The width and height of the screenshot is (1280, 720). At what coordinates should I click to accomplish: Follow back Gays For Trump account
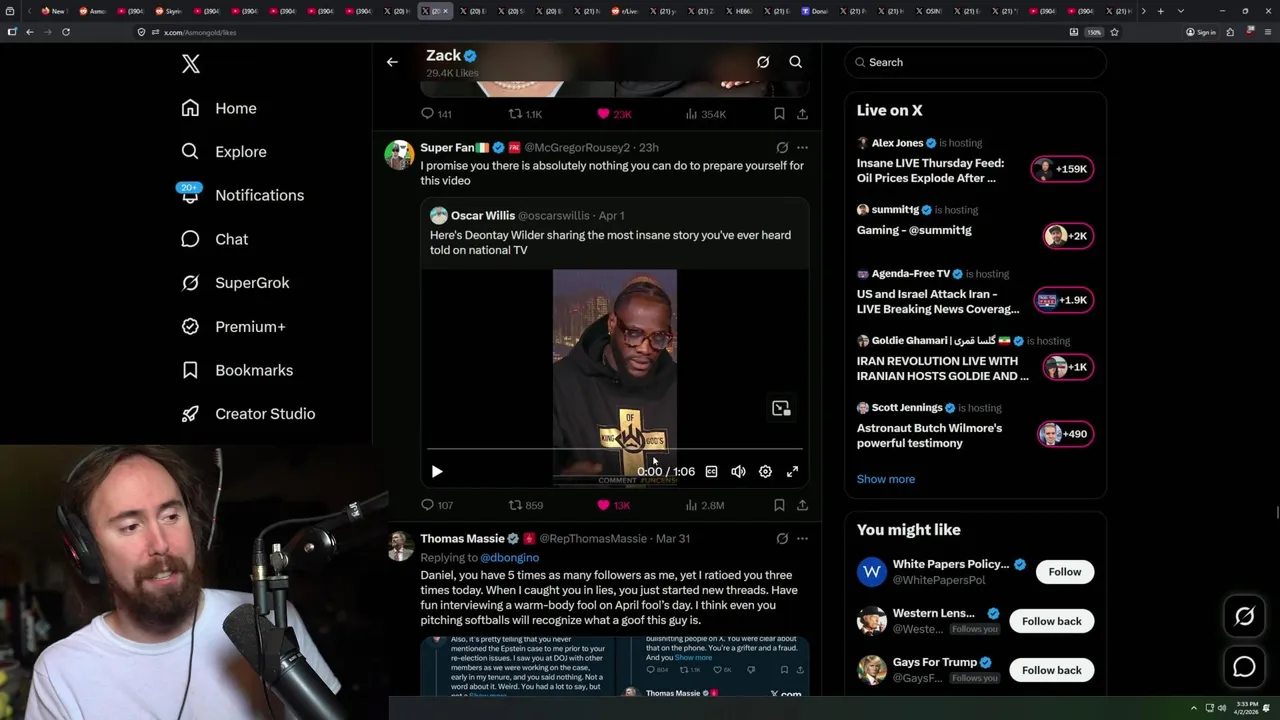(x=1051, y=670)
